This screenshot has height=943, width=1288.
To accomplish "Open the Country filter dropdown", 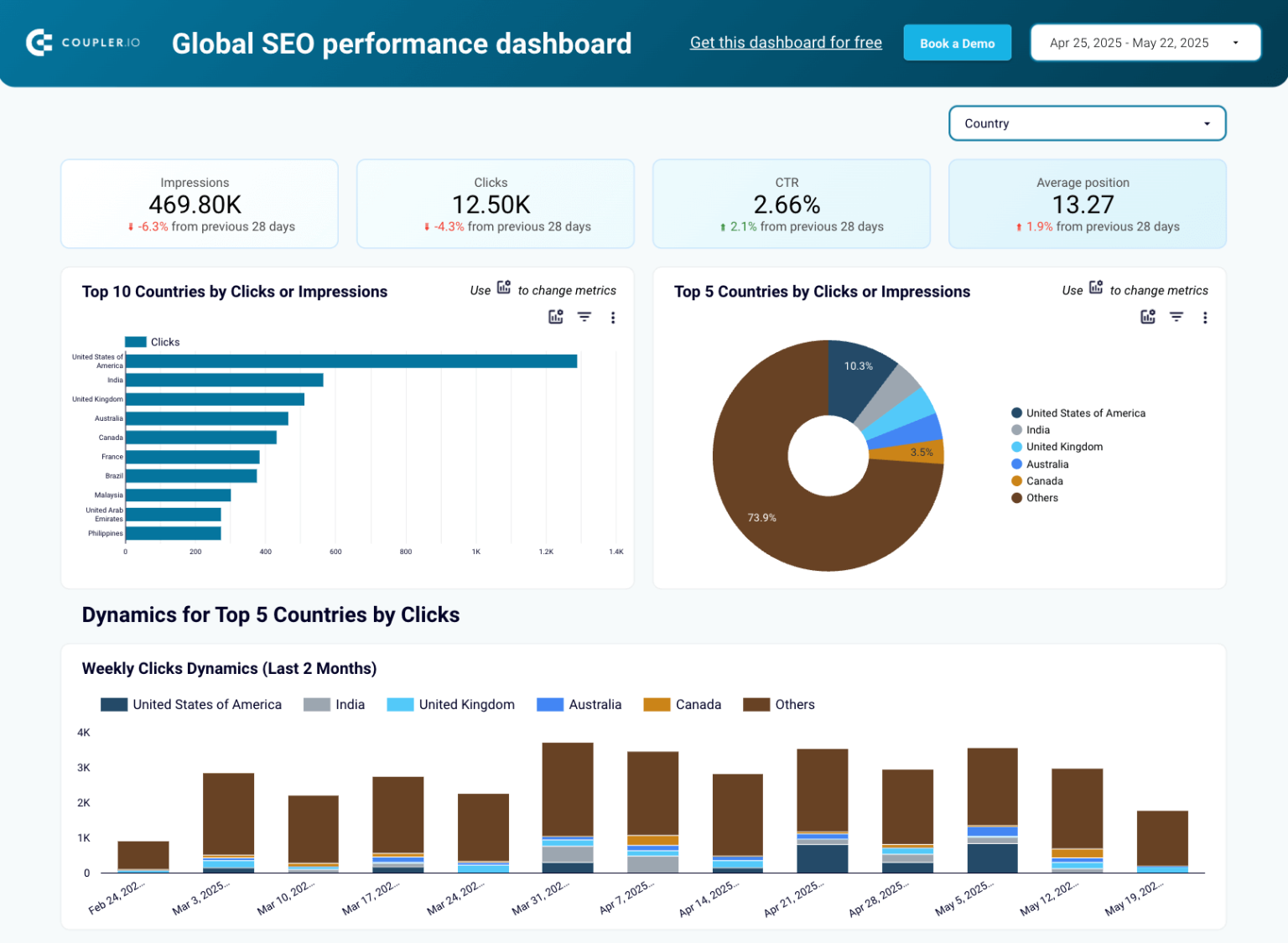I will (x=1087, y=123).
